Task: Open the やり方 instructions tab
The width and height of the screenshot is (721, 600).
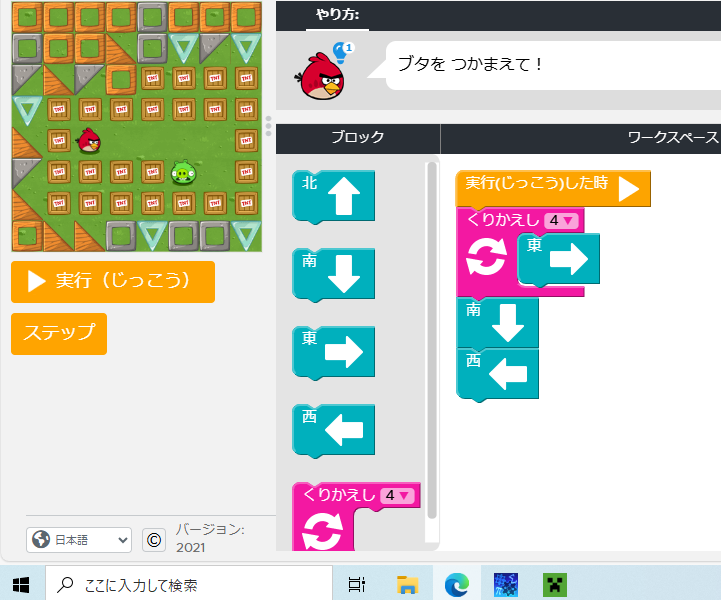Action: click(x=337, y=15)
